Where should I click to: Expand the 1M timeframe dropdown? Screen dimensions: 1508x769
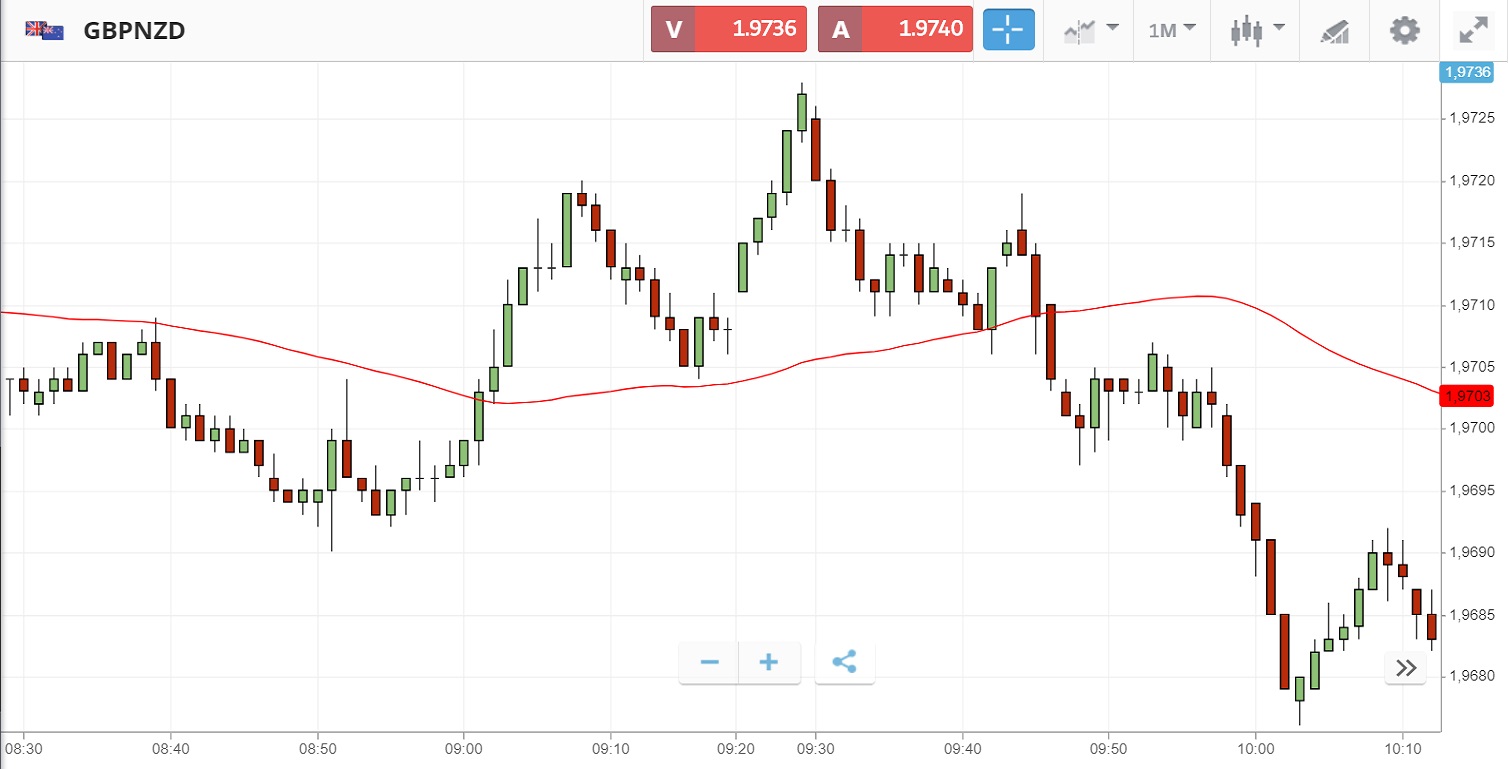click(1172, 30)
